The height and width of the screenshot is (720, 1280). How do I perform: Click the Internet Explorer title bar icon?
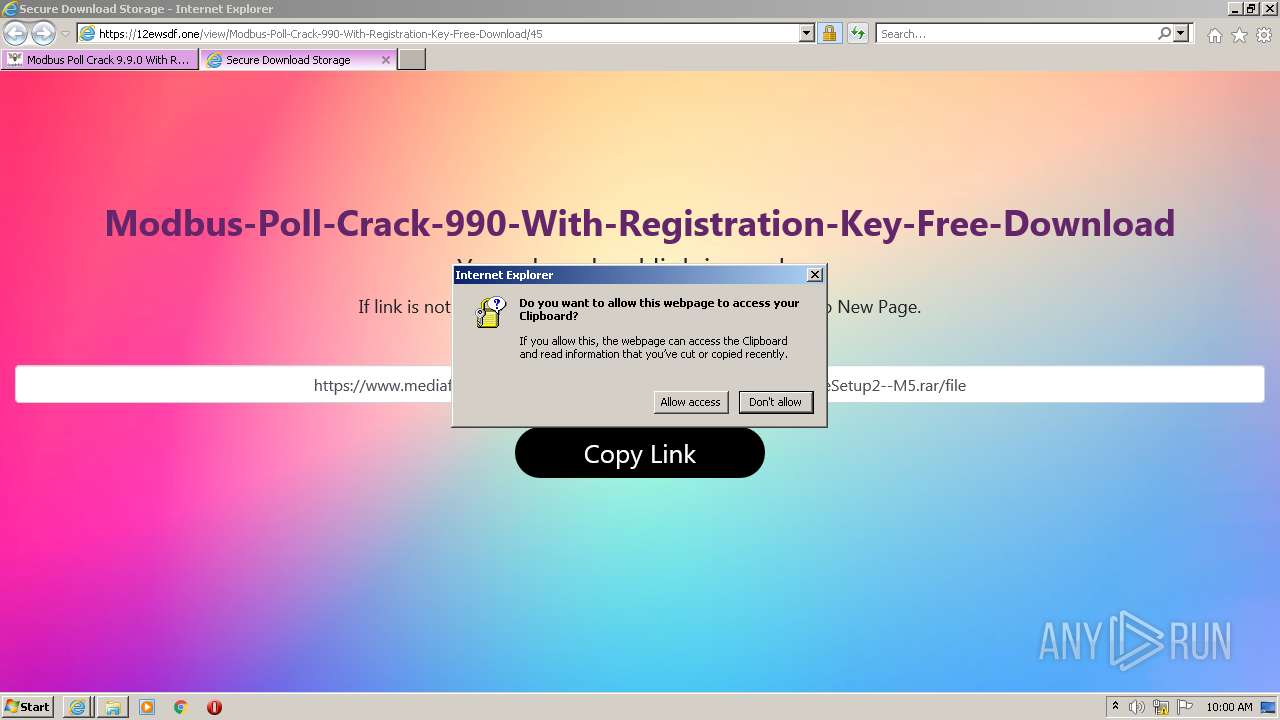(x=9, y=8)
